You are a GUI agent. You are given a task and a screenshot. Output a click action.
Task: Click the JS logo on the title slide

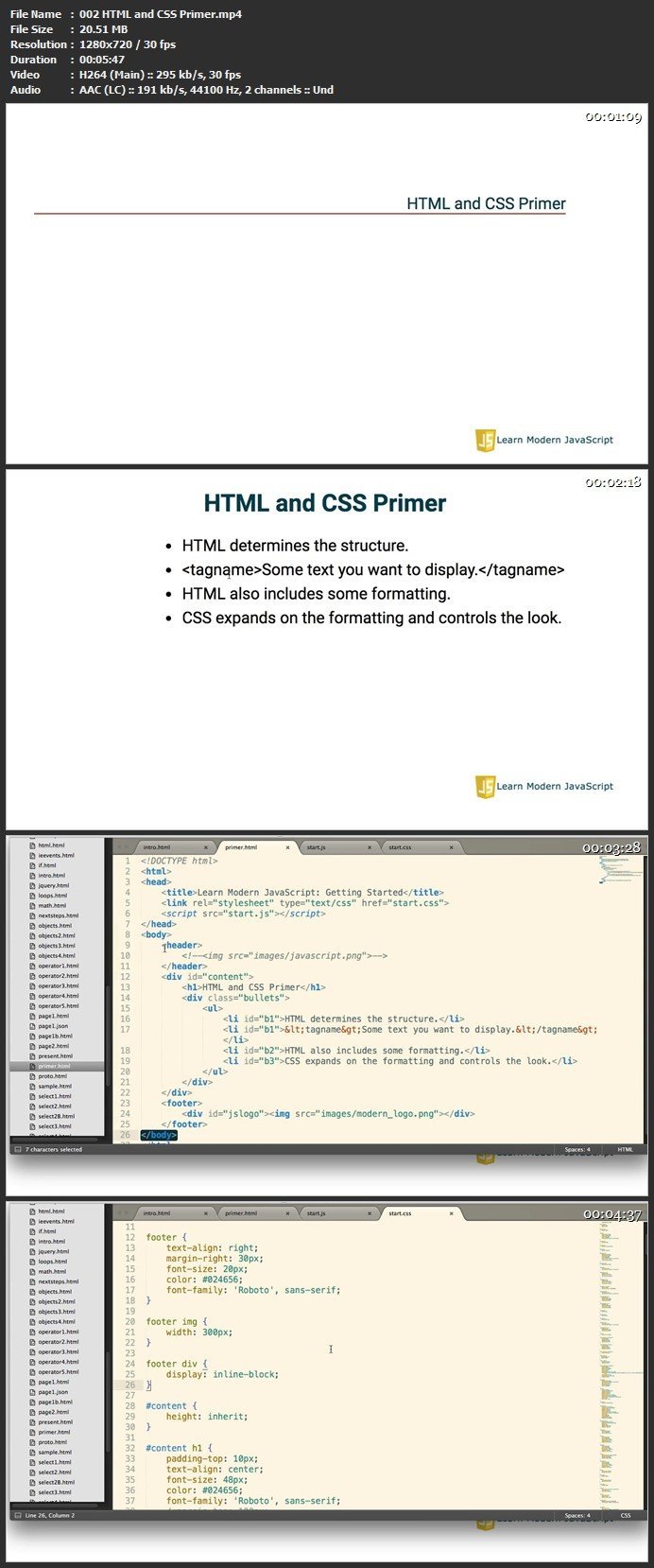tap(485, 440)
